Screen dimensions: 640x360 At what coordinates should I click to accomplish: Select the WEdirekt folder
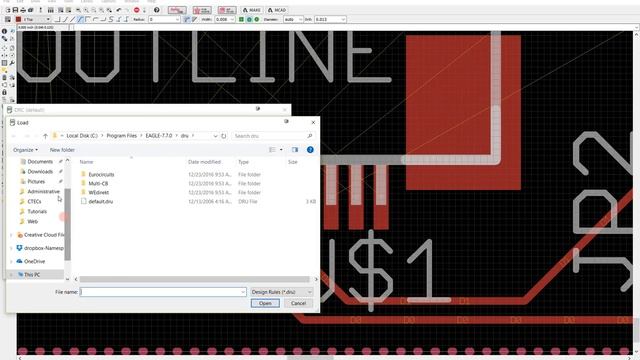(x=98, y=192)
